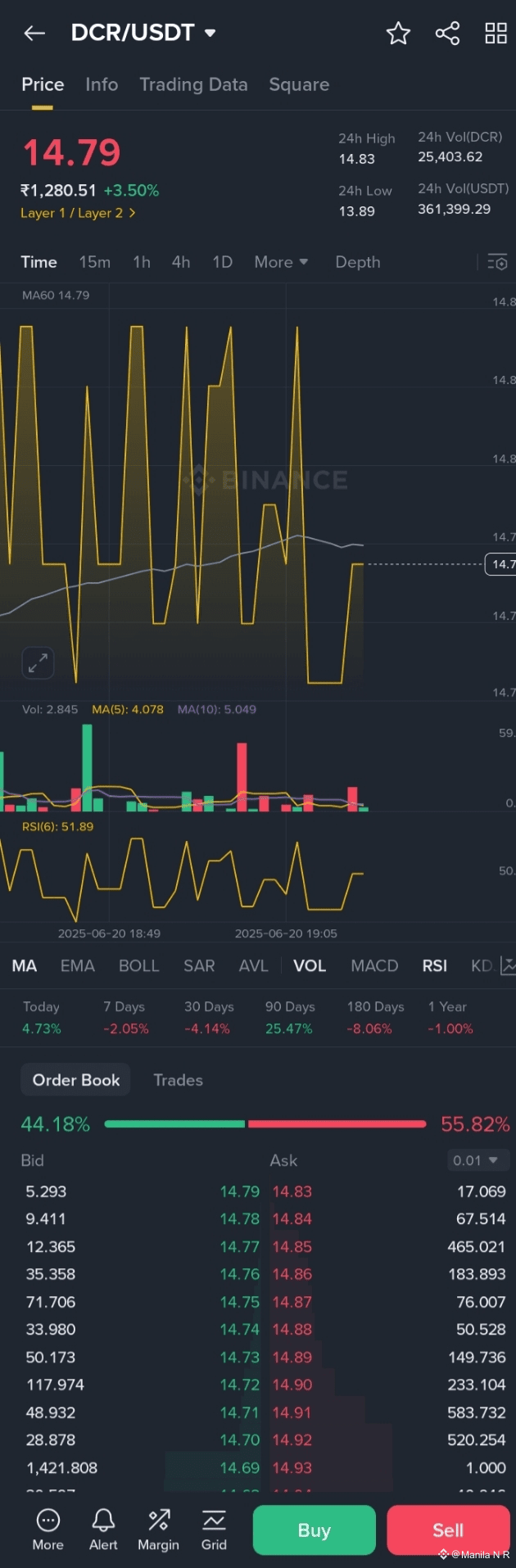Show the Depth chart view

pos(357,262)
